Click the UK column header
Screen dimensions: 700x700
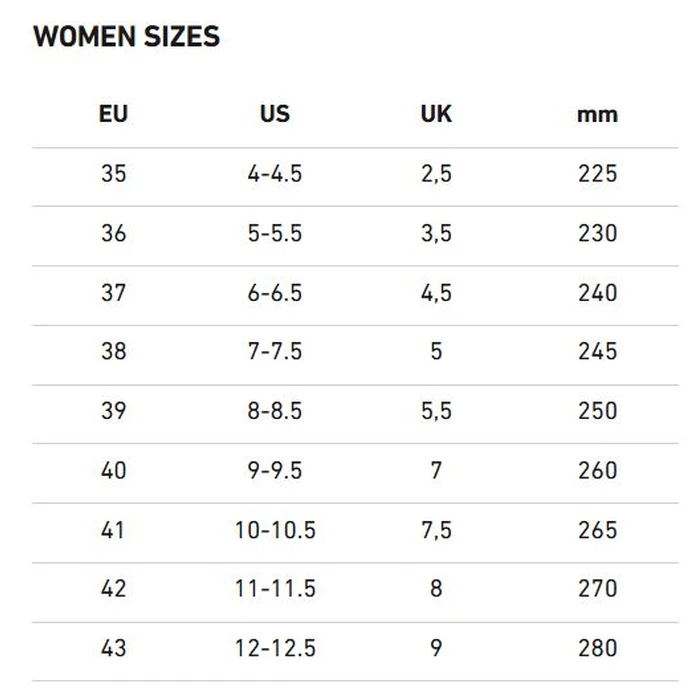pyautogui.click(x=436, y=113)
